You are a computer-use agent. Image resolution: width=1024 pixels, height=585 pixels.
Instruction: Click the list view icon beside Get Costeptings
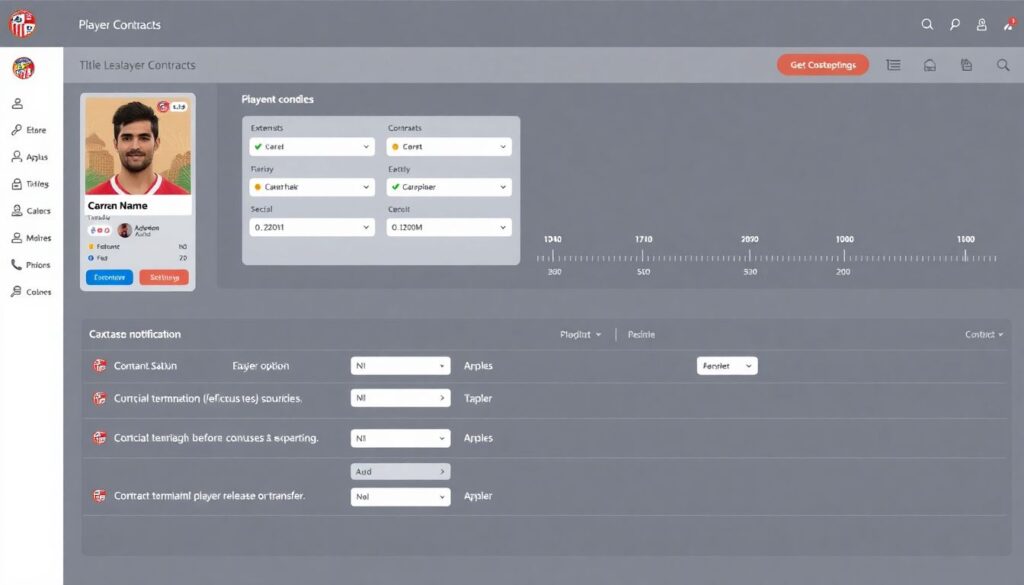893,65
